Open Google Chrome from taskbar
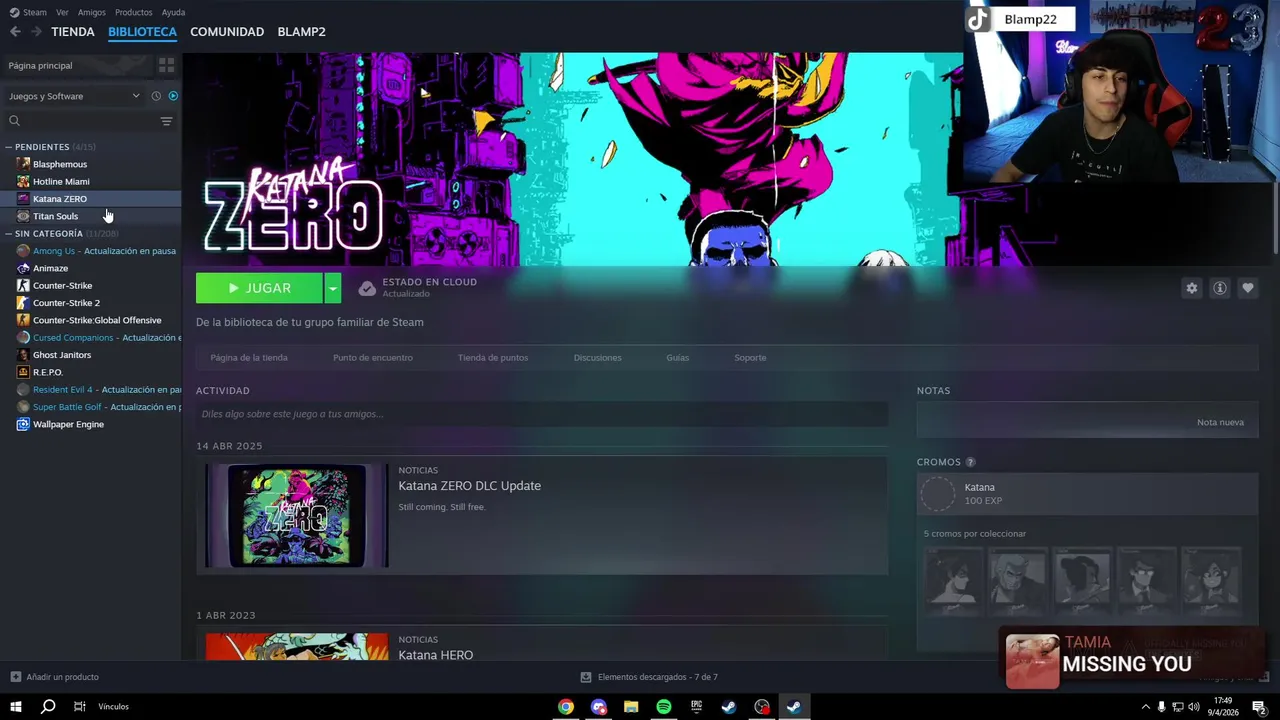 [566, 707]
